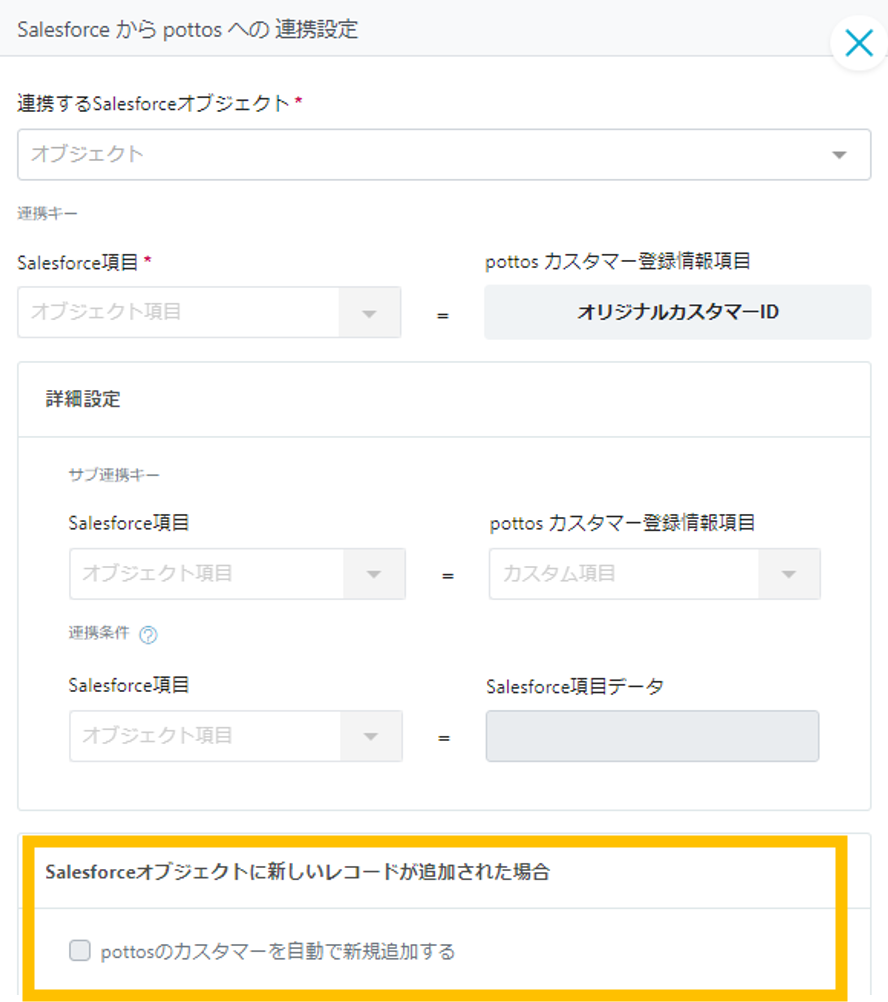Click the 連携条件 help question-mark icon
888x1002 pixels.
coord(148,635)
